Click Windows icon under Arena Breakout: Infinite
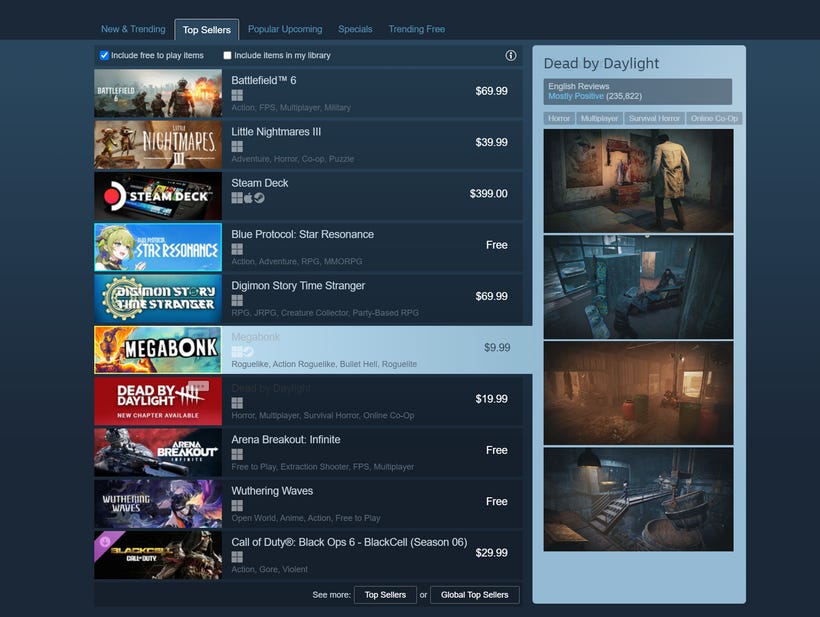The image size is (820, 617). tap(237, 454)
